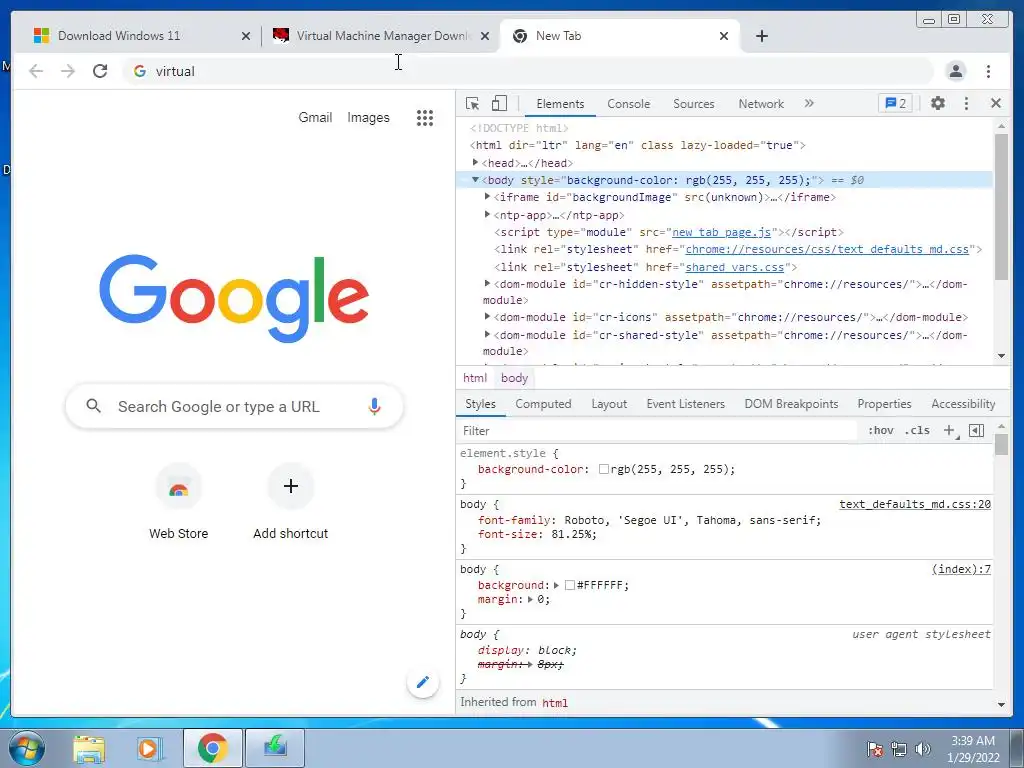Open the shared_vars.css link
This screenshot has width=1024, height=768.
tap(734, 267)
